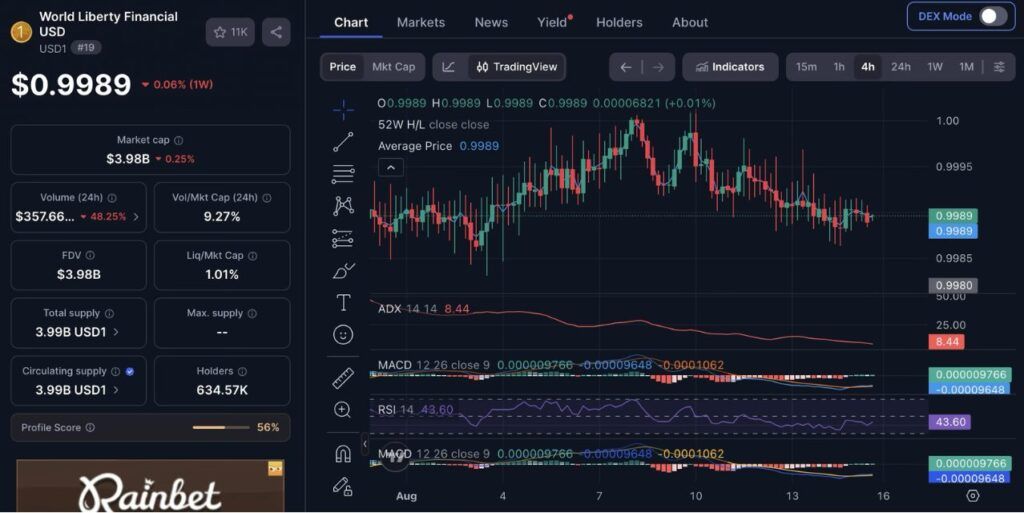Redo chart action arrow
The height and width of the screenshot is (513, 1024).
tap(658, 67)
